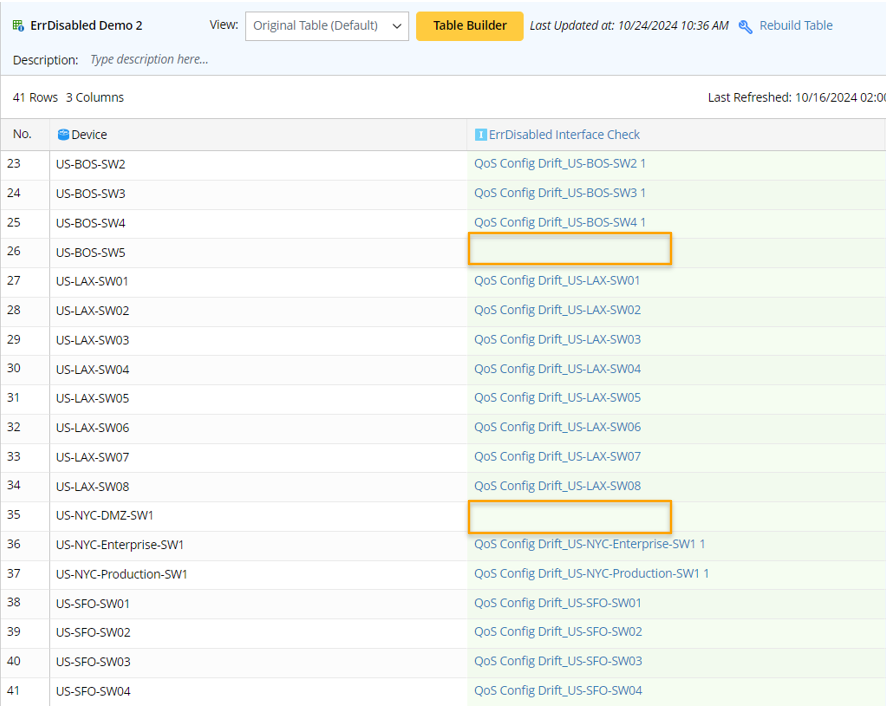Click the Rebuild Table wrench icon
The width and height of the screenshot is (886, 706).
[x=745, y=26]
